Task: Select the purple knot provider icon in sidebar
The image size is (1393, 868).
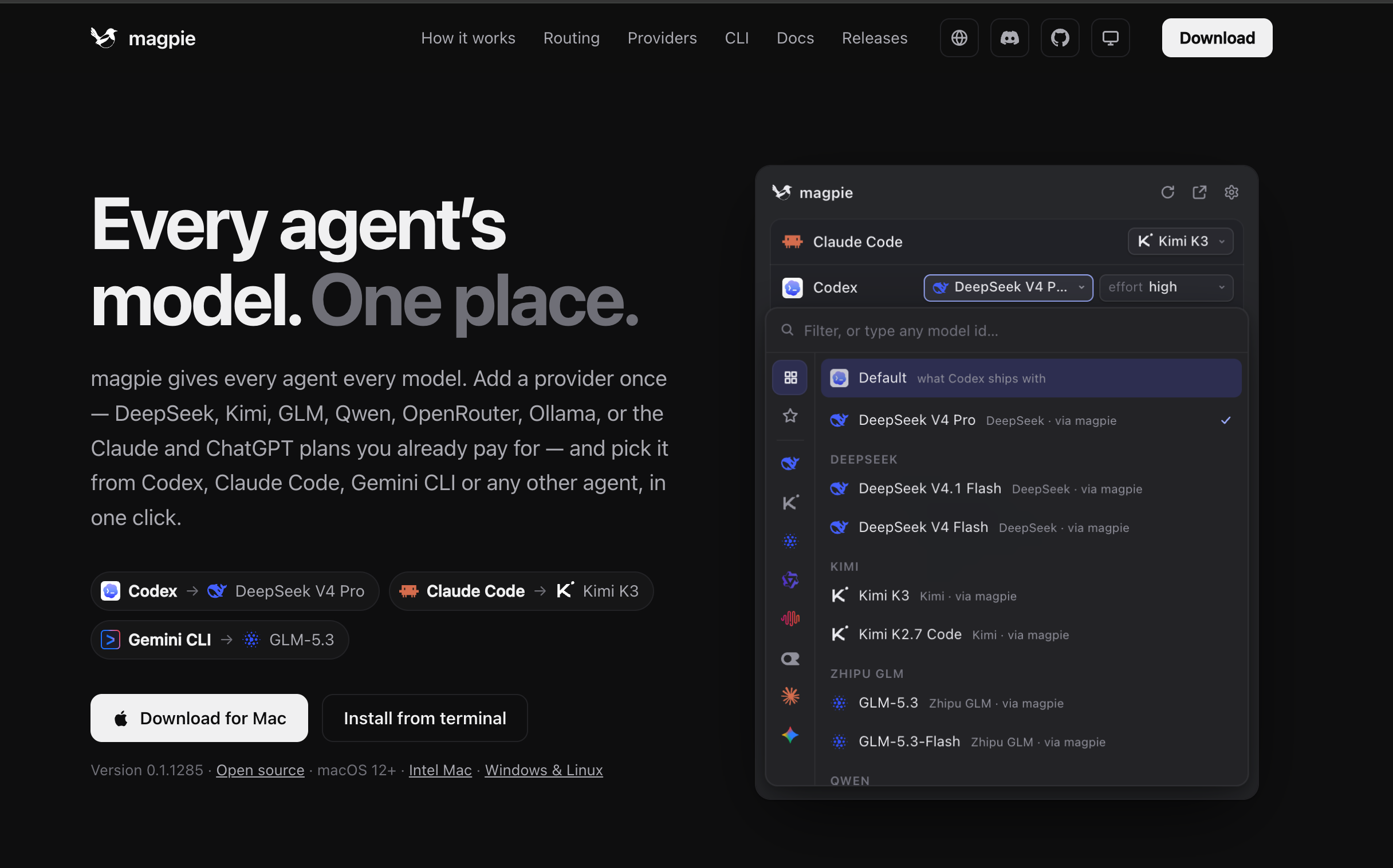Action: 790,580
